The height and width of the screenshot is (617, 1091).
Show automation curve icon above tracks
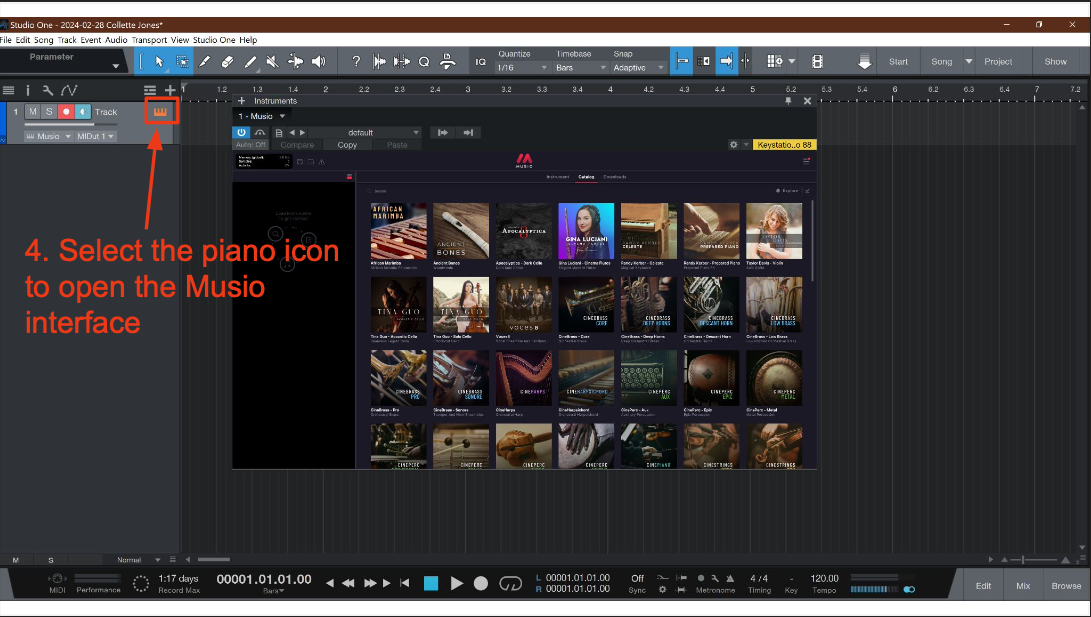[69, 90]
